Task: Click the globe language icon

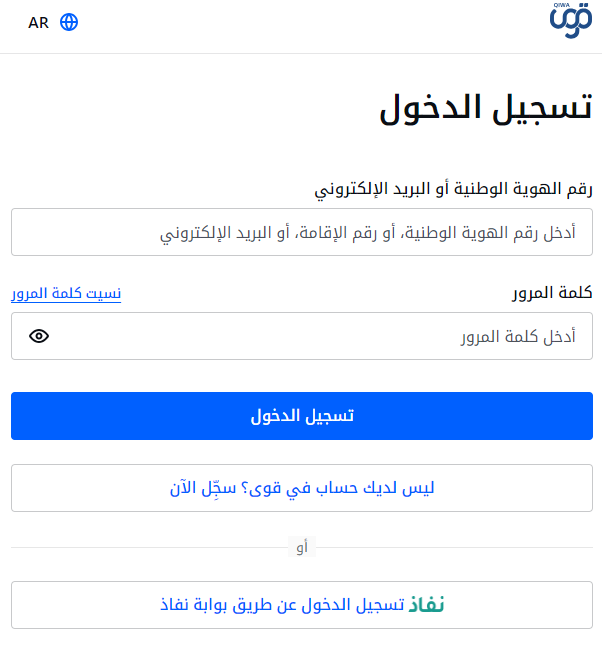Action: pos(69,22)
